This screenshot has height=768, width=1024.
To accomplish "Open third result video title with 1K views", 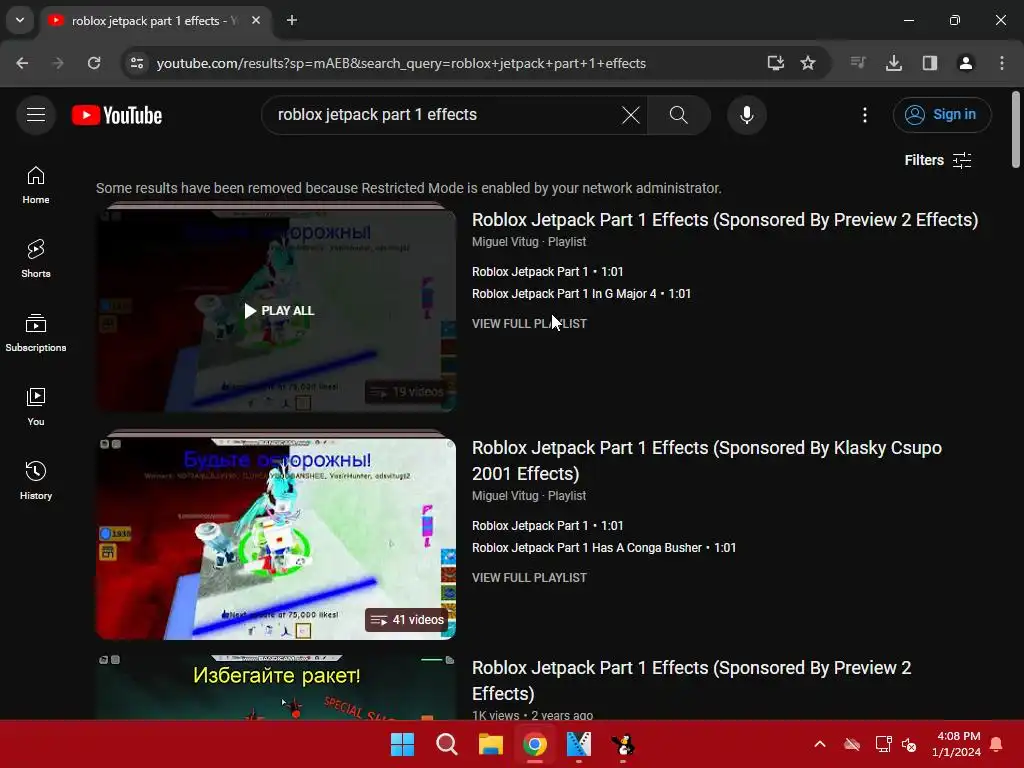I will [x=691, y=680].
